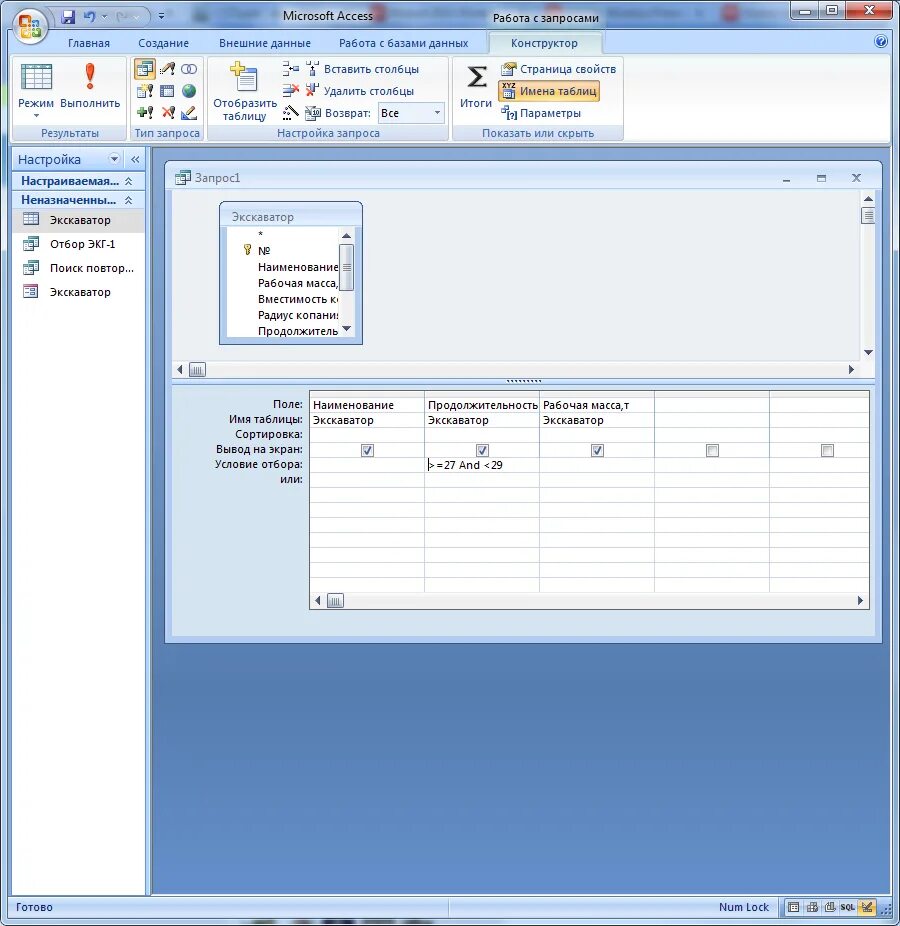Click the Отобразить таблицу button

click(x=244, y=91)
